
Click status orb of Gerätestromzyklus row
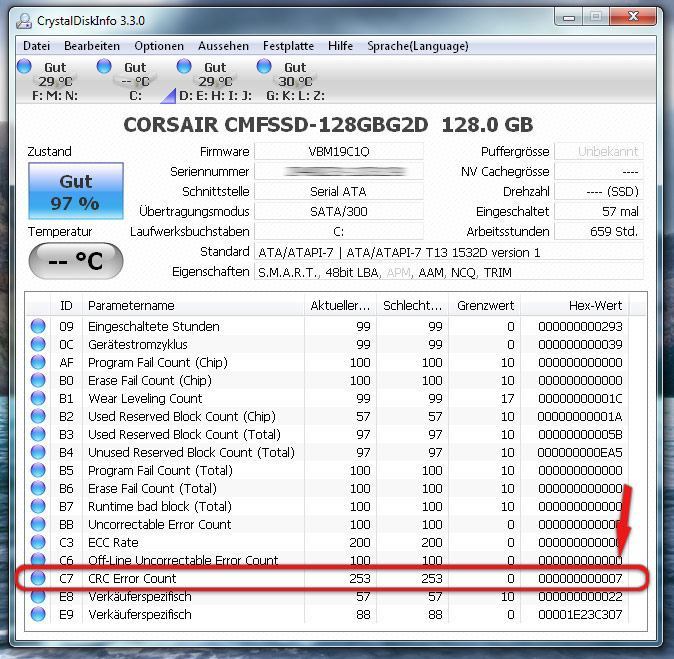38,344
